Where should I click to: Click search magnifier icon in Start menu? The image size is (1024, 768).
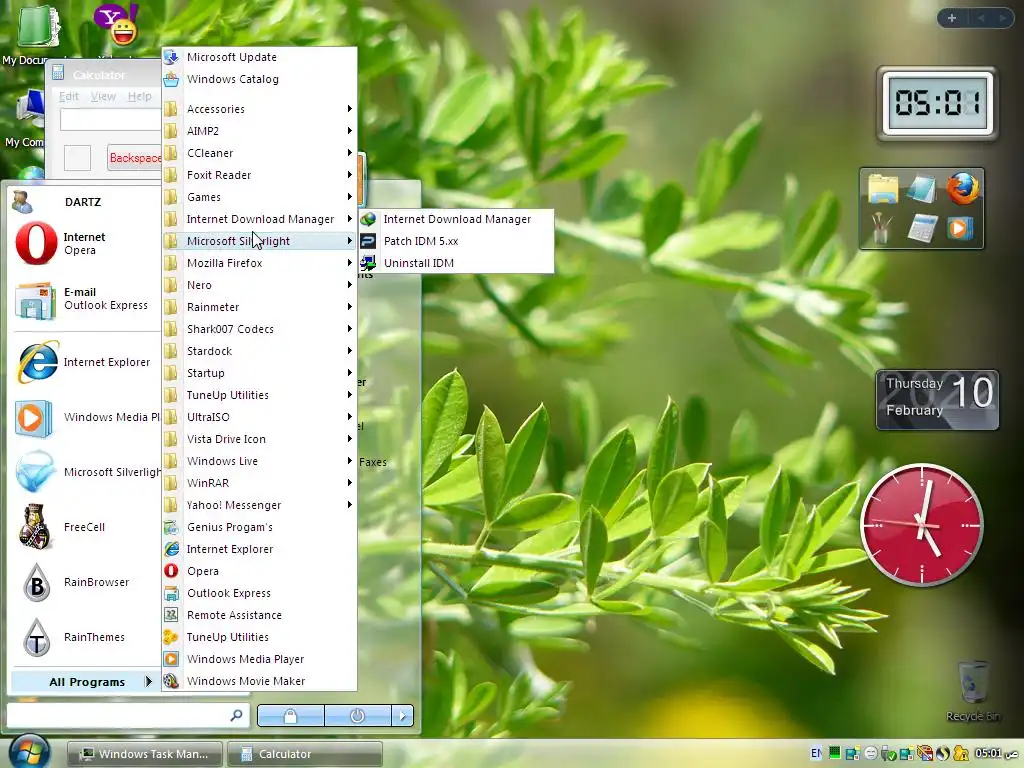(236, 716)
